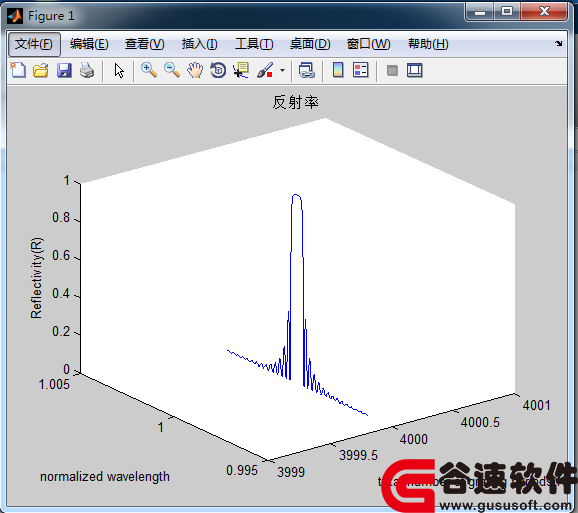Open the 插入(I) menu
This screenshot has width=578, height=513.
[x=199, y=44]
